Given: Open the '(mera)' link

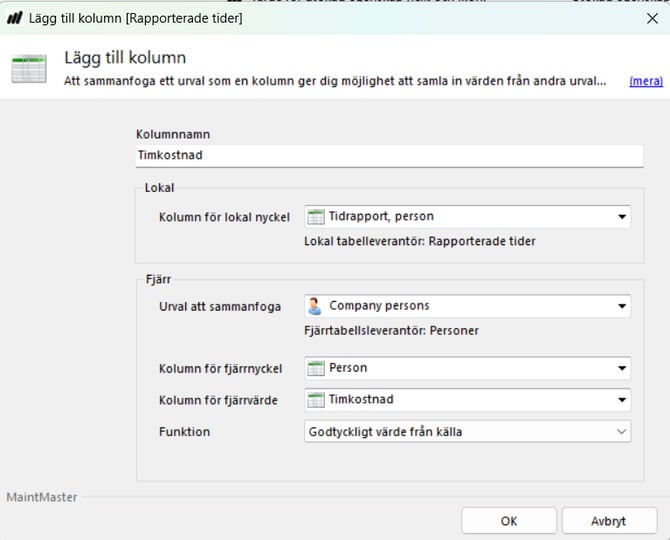Looking at the screenshot, I should tap(645, 81).
